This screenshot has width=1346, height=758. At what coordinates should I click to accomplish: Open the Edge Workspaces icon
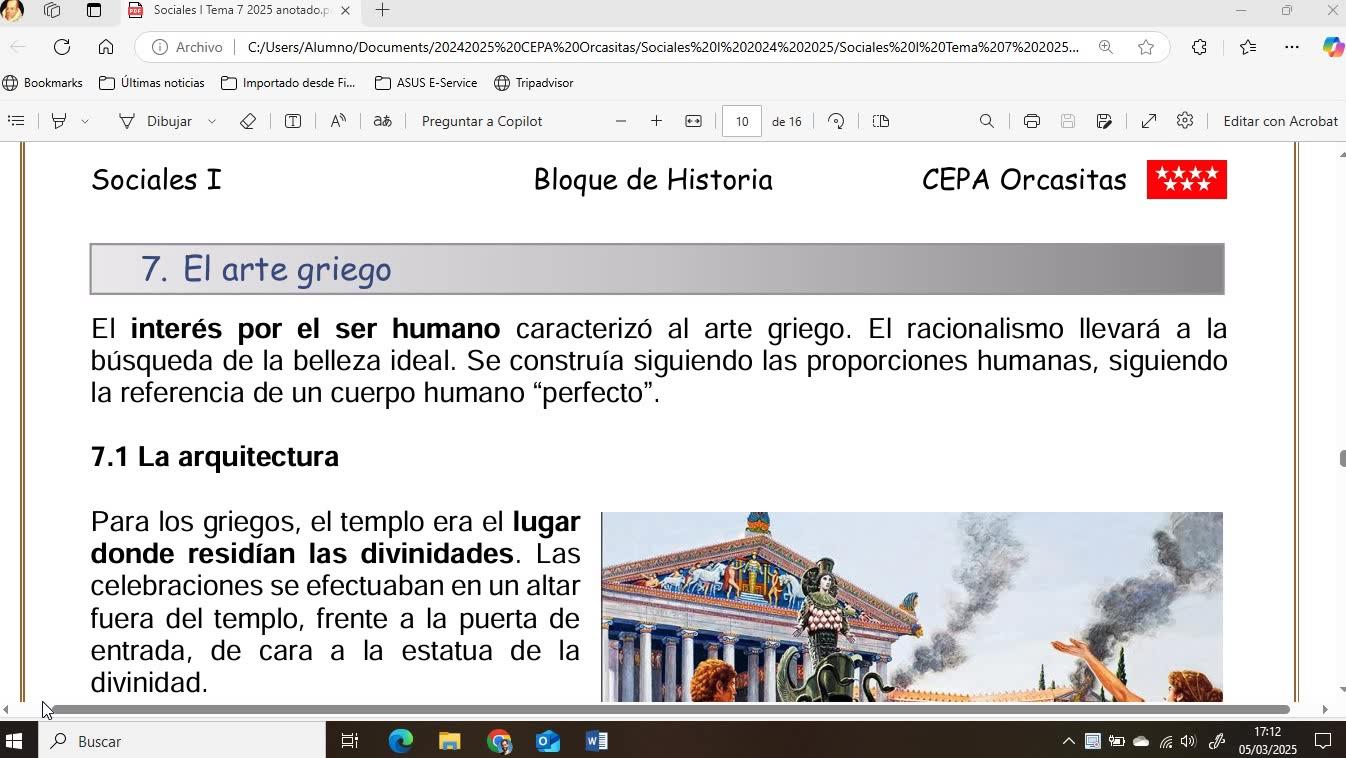(x=52, y=11)
